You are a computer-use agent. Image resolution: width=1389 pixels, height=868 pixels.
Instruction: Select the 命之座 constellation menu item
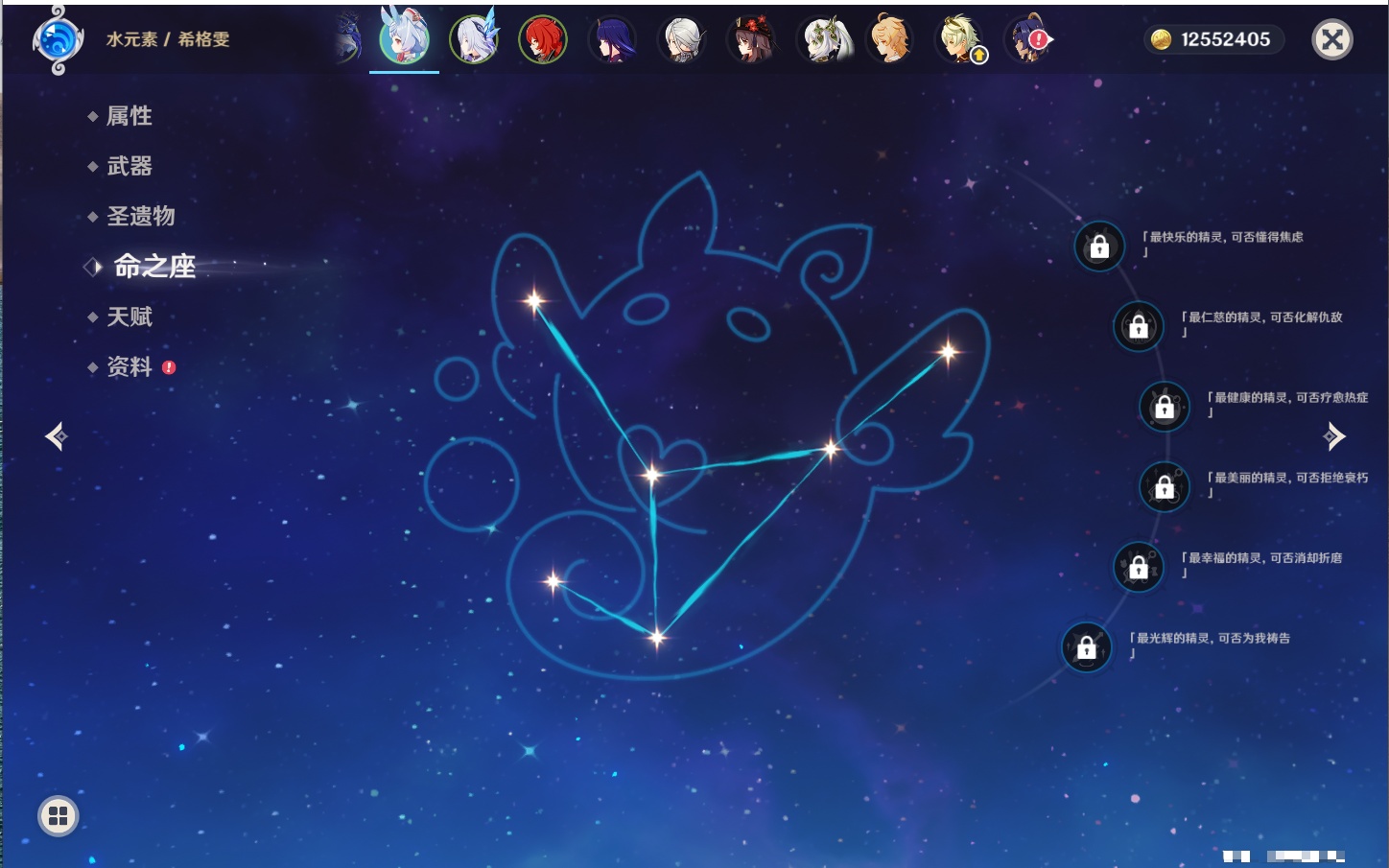(x=153, y=266)
